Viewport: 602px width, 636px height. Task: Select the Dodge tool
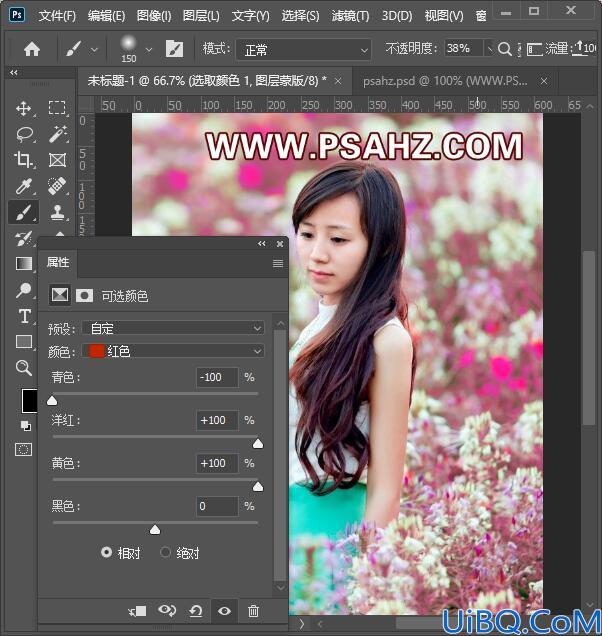pyautogui.click(x=24, y=290)
